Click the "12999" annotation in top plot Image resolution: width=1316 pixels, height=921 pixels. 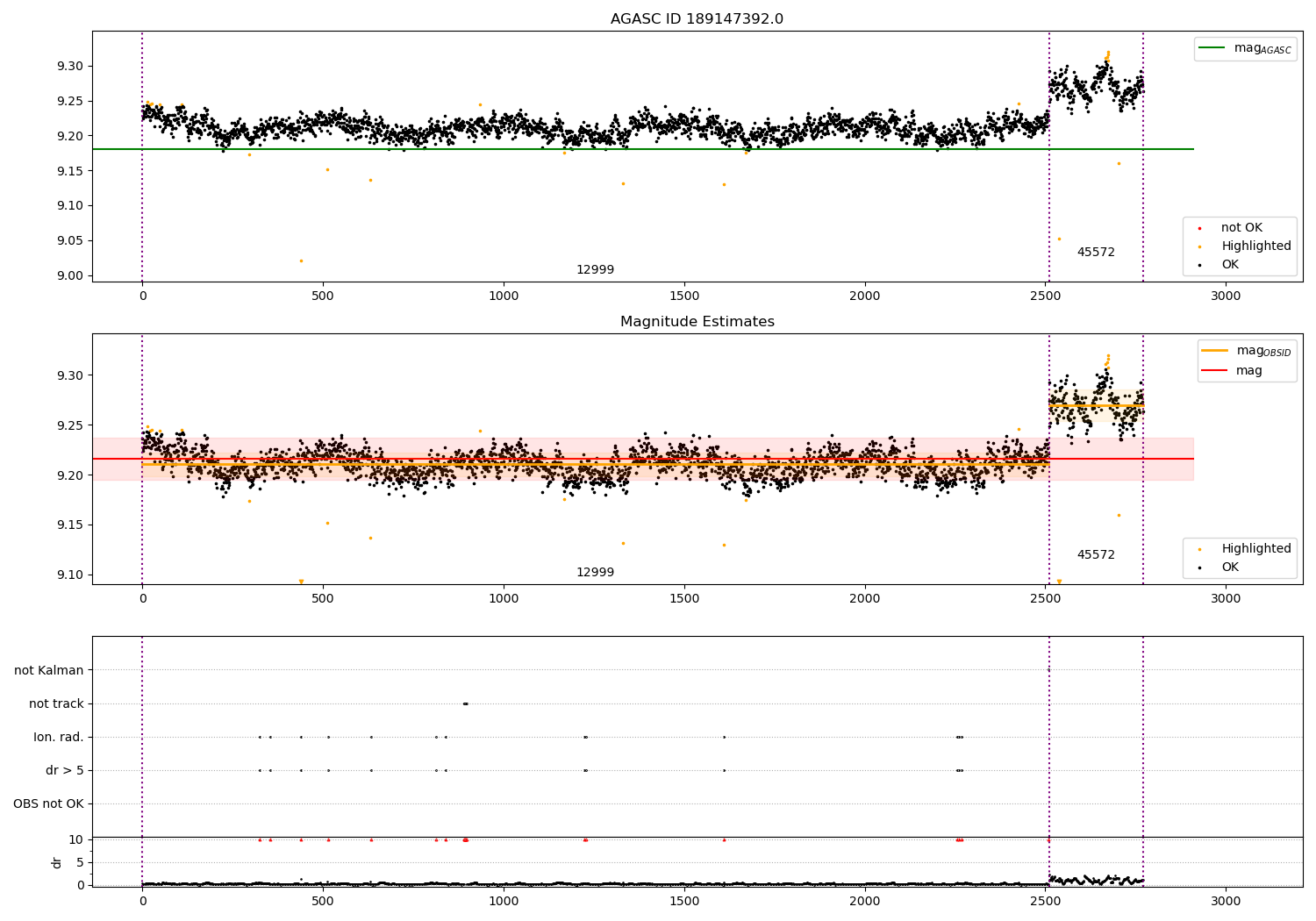click(595, 270)
